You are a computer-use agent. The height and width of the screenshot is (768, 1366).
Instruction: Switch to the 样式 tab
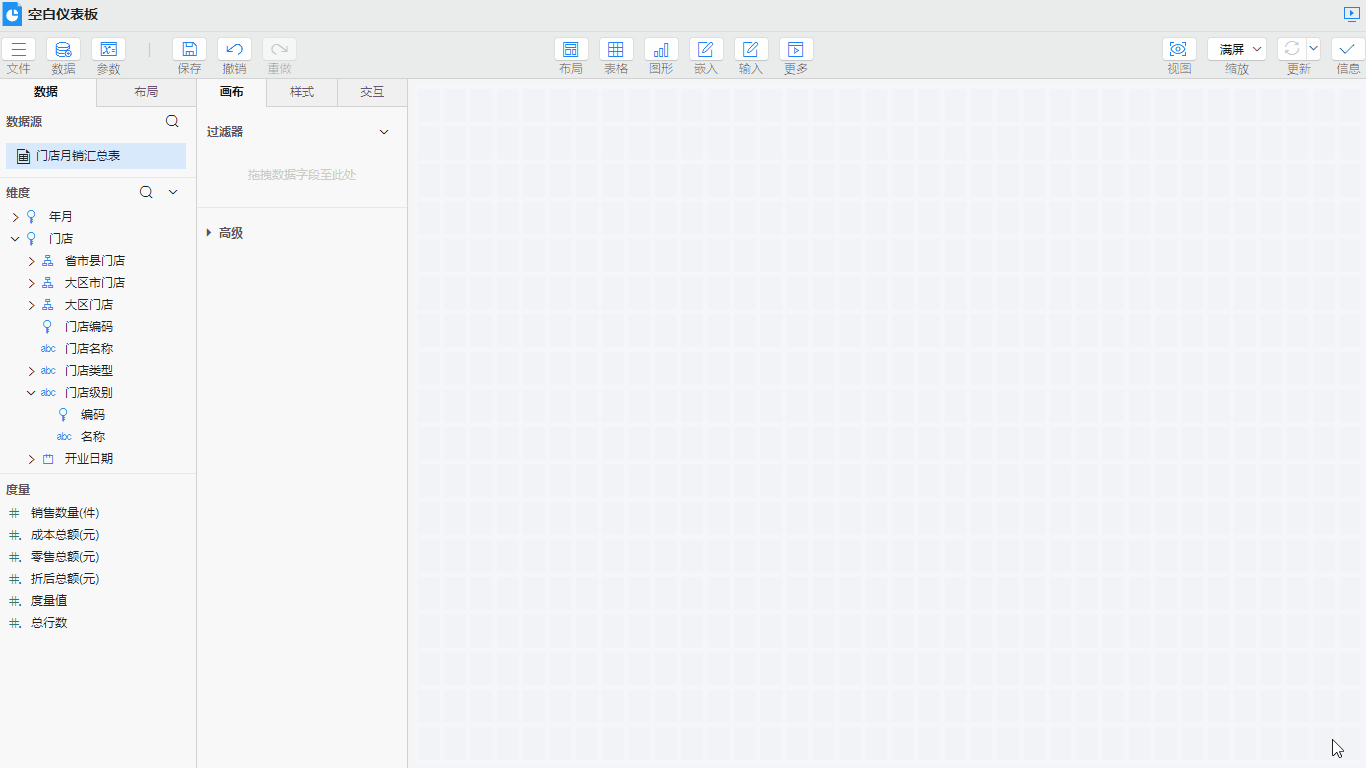302,92
